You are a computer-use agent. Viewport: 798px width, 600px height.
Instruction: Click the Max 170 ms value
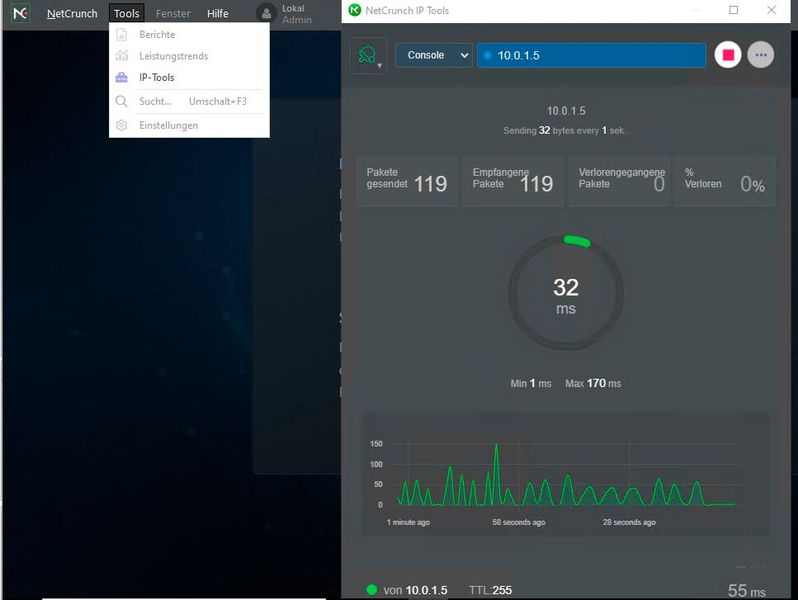pyautogui.click(x=593, y=383)
